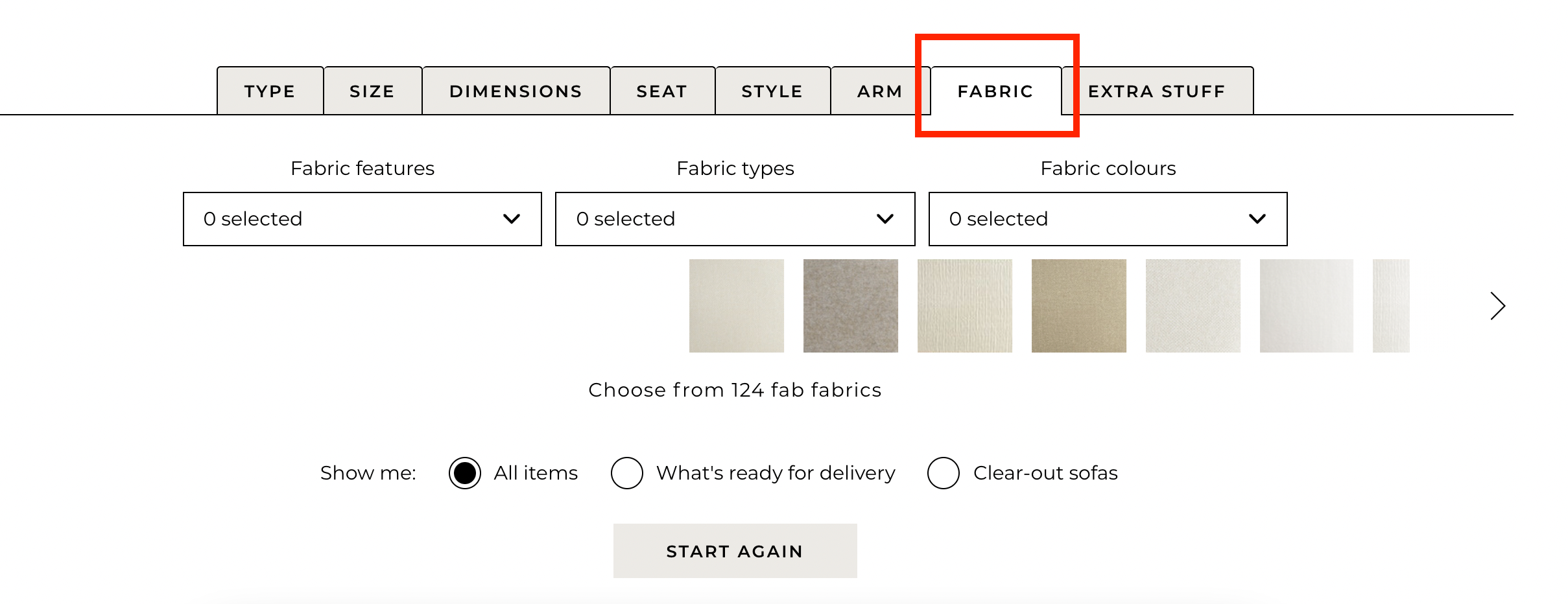Open the Fabric colours dropdown
The image size is (1568, 604).
1108,219
